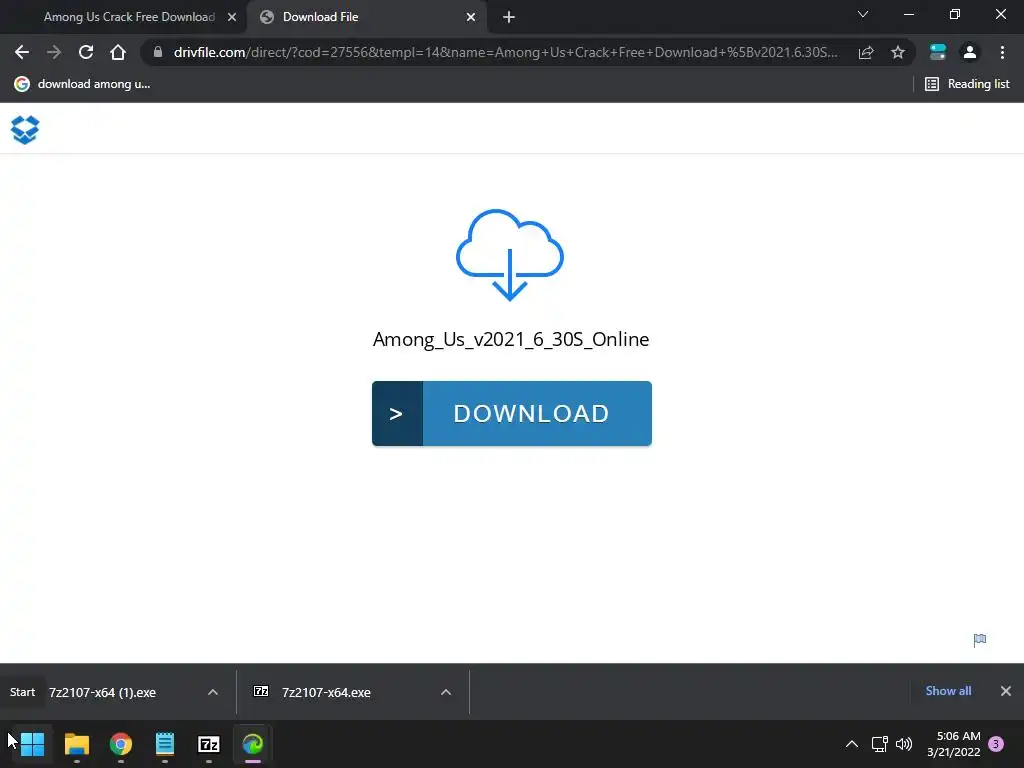Screen dimensions: 1024x768
Task: Open Google Chrome from taskbar
Action: [x=121, y=744]
